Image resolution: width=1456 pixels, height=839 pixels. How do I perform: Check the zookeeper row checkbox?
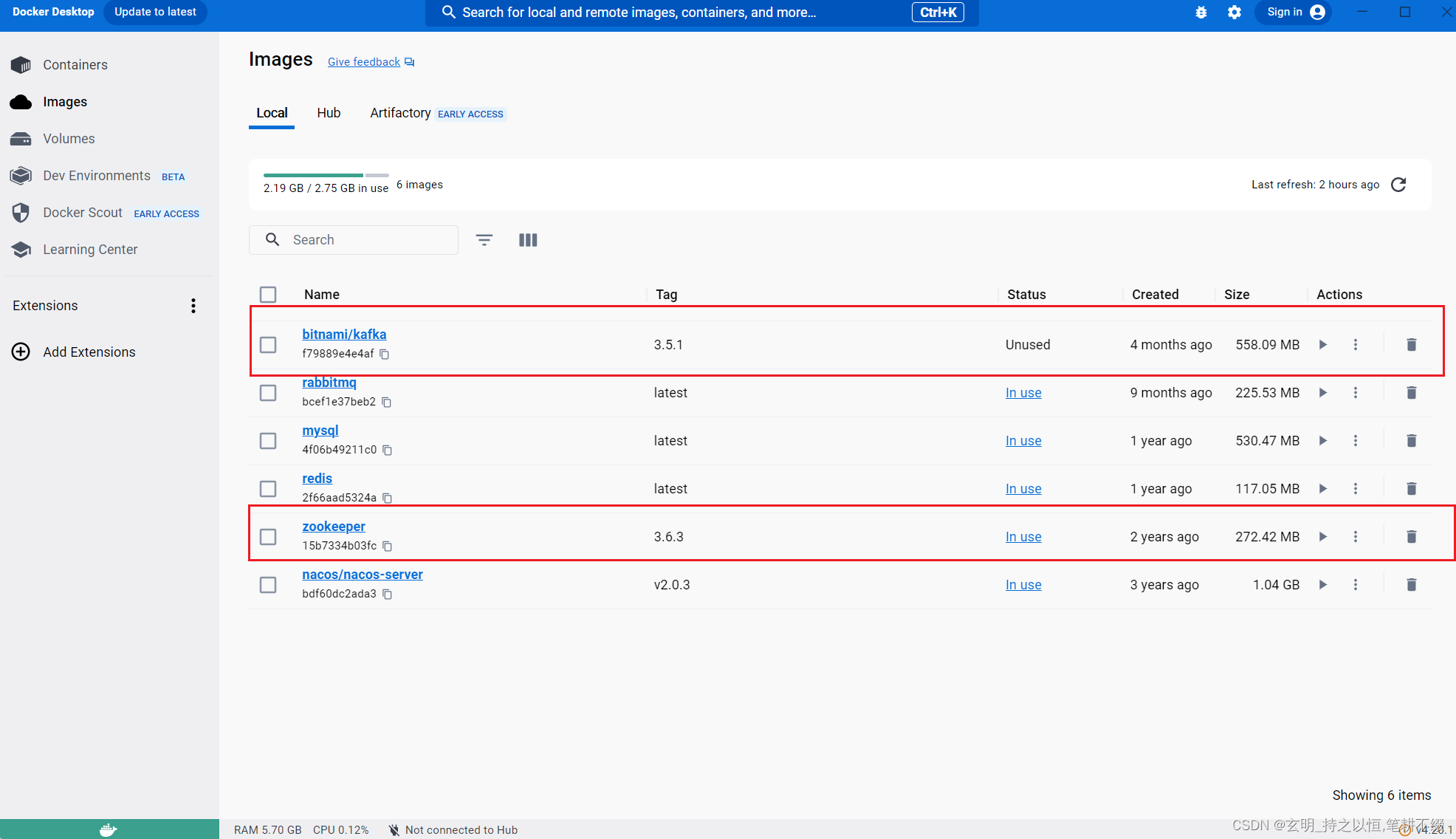[x=268, y=537]
